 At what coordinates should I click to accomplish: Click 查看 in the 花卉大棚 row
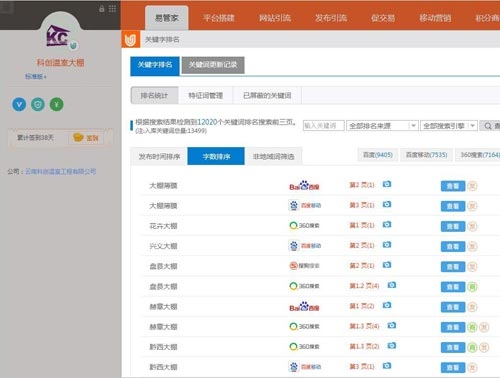tap(453, 226)
